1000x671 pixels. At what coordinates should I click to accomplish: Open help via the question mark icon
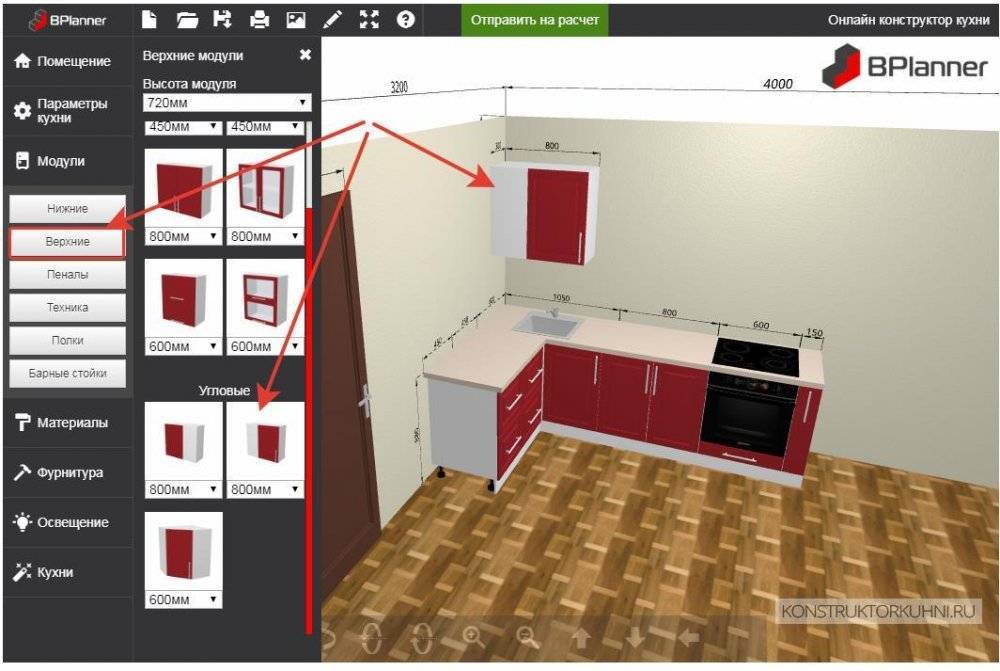[405, 19]
